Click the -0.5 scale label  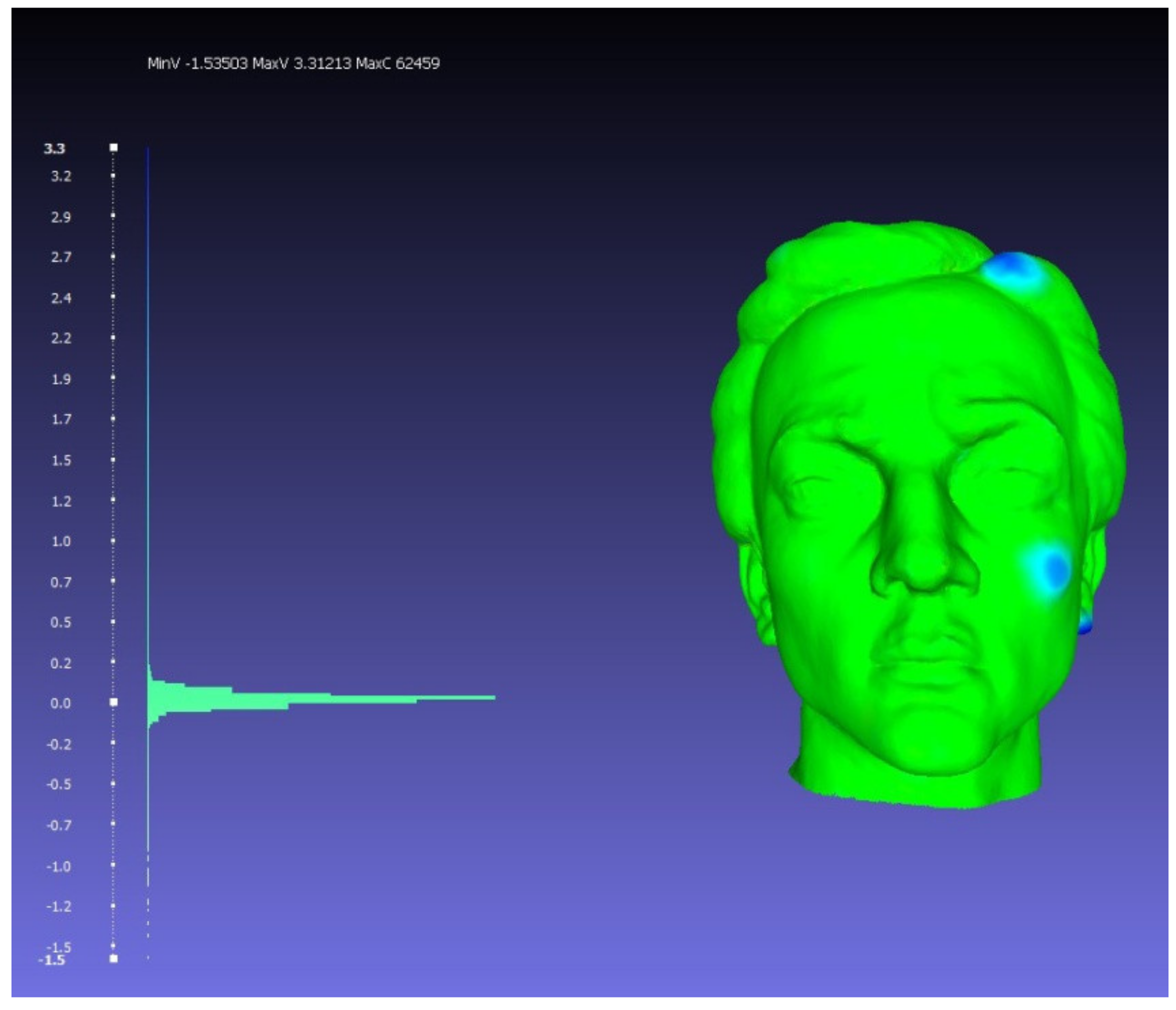(x=58, y=784)
